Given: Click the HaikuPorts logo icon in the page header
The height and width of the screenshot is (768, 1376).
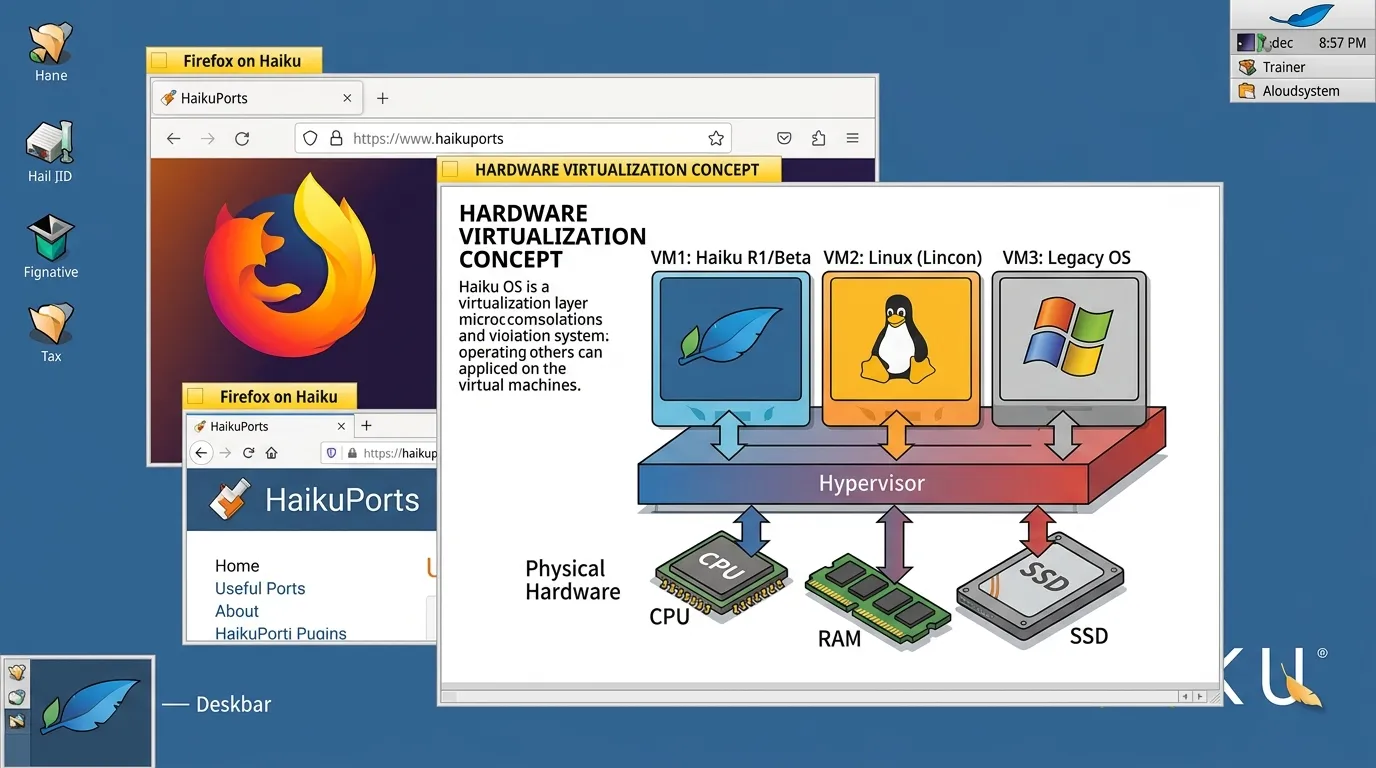Looking at the screenshot, I should 230,499.
